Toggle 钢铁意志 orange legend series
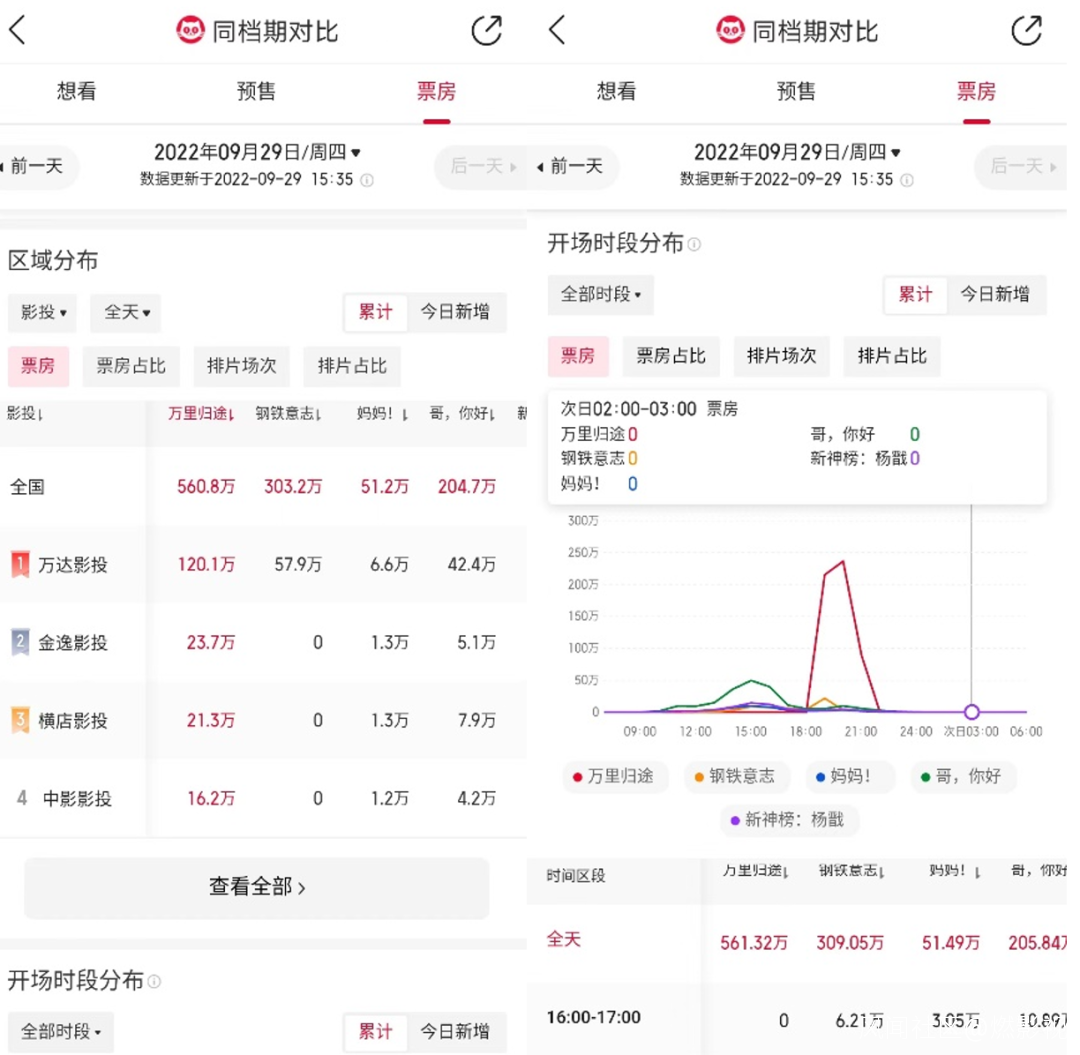The width and height of the screenshot is (1080, 1055). [736, 777]
